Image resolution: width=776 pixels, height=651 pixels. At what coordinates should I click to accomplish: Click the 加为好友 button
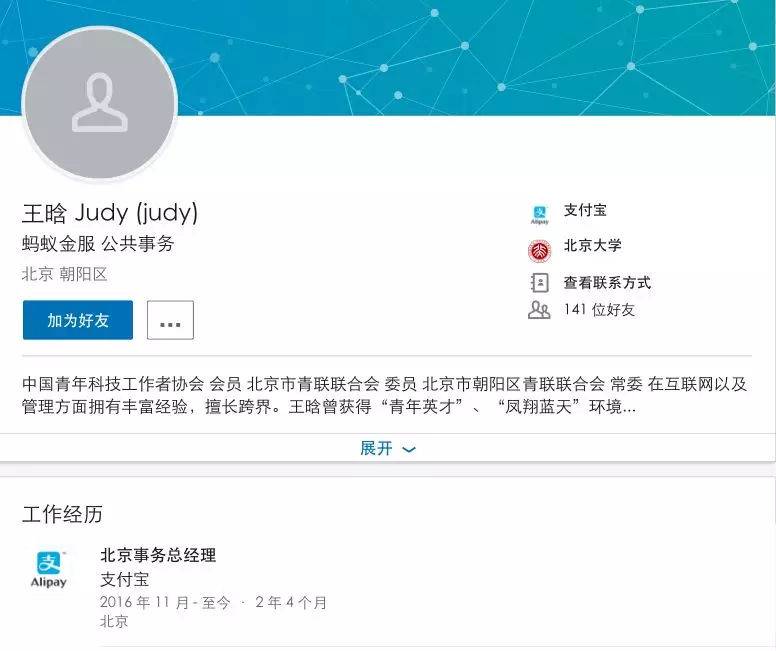click(78, 320)
